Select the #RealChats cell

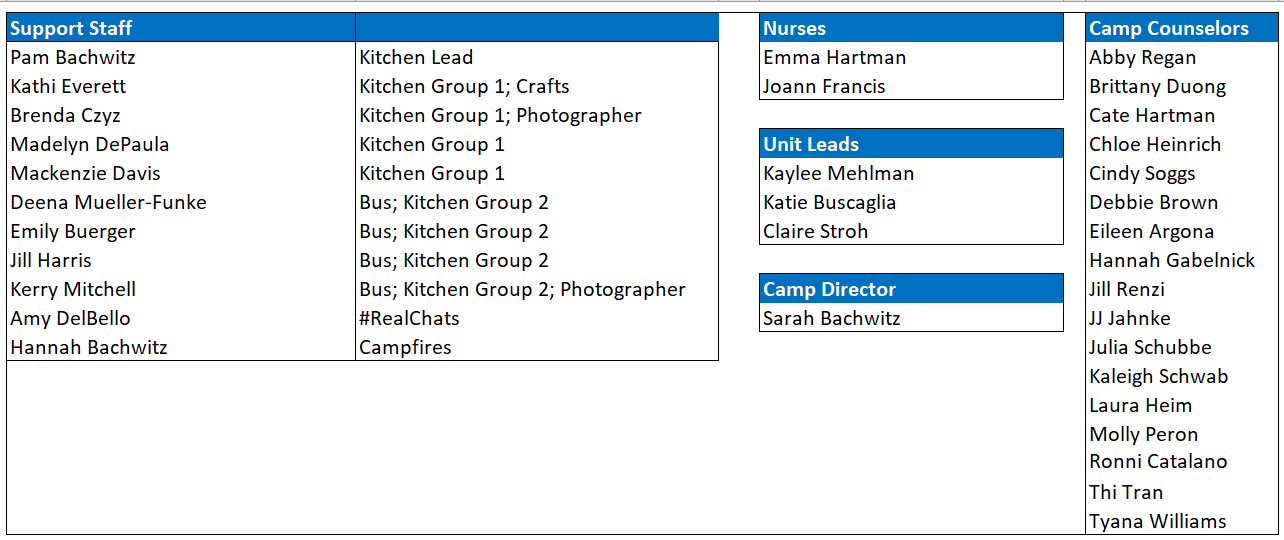point(537,318)
